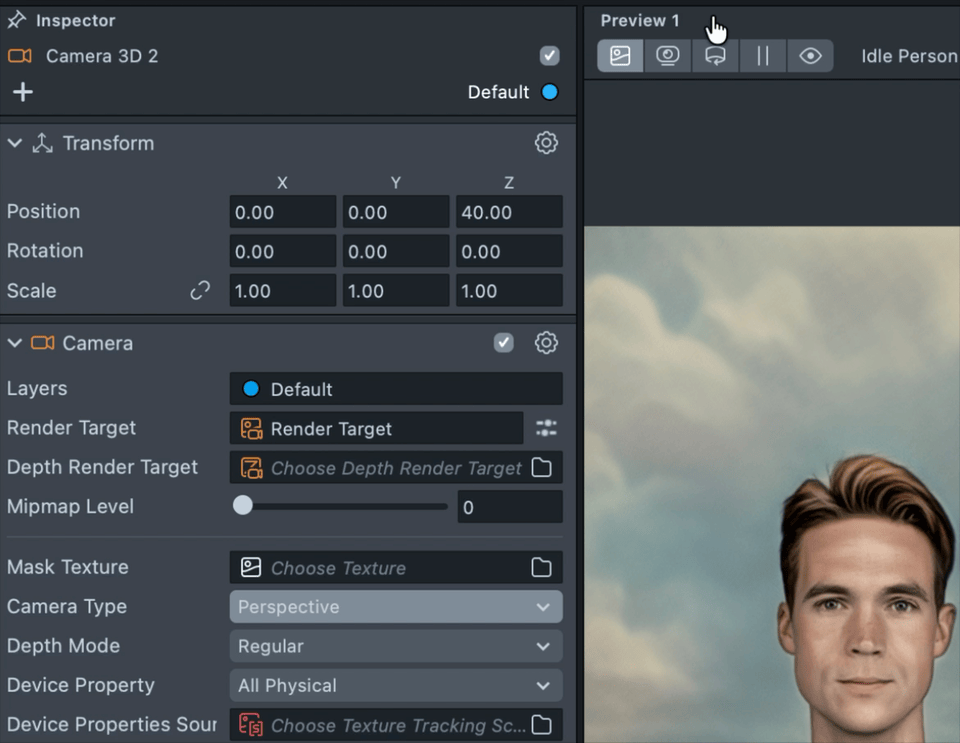Disable the Camera component checkbox
This screenshot has height=743, width=960.
click(x=504, y=343)
